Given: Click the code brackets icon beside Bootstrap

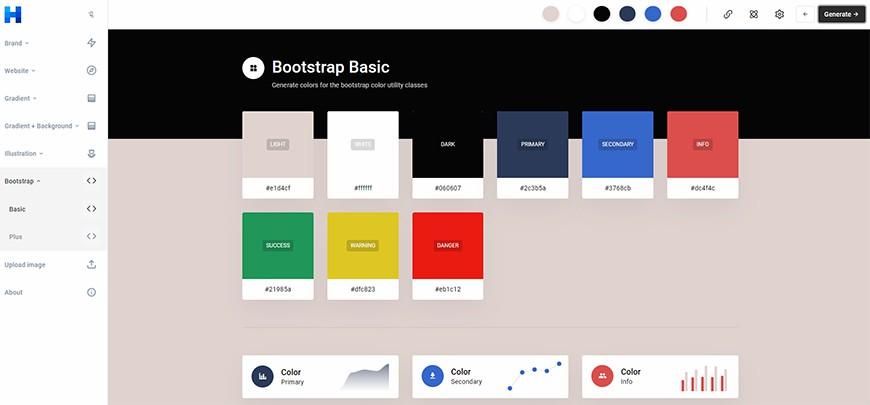Looking at the screenshot, I should pos(92,181).
